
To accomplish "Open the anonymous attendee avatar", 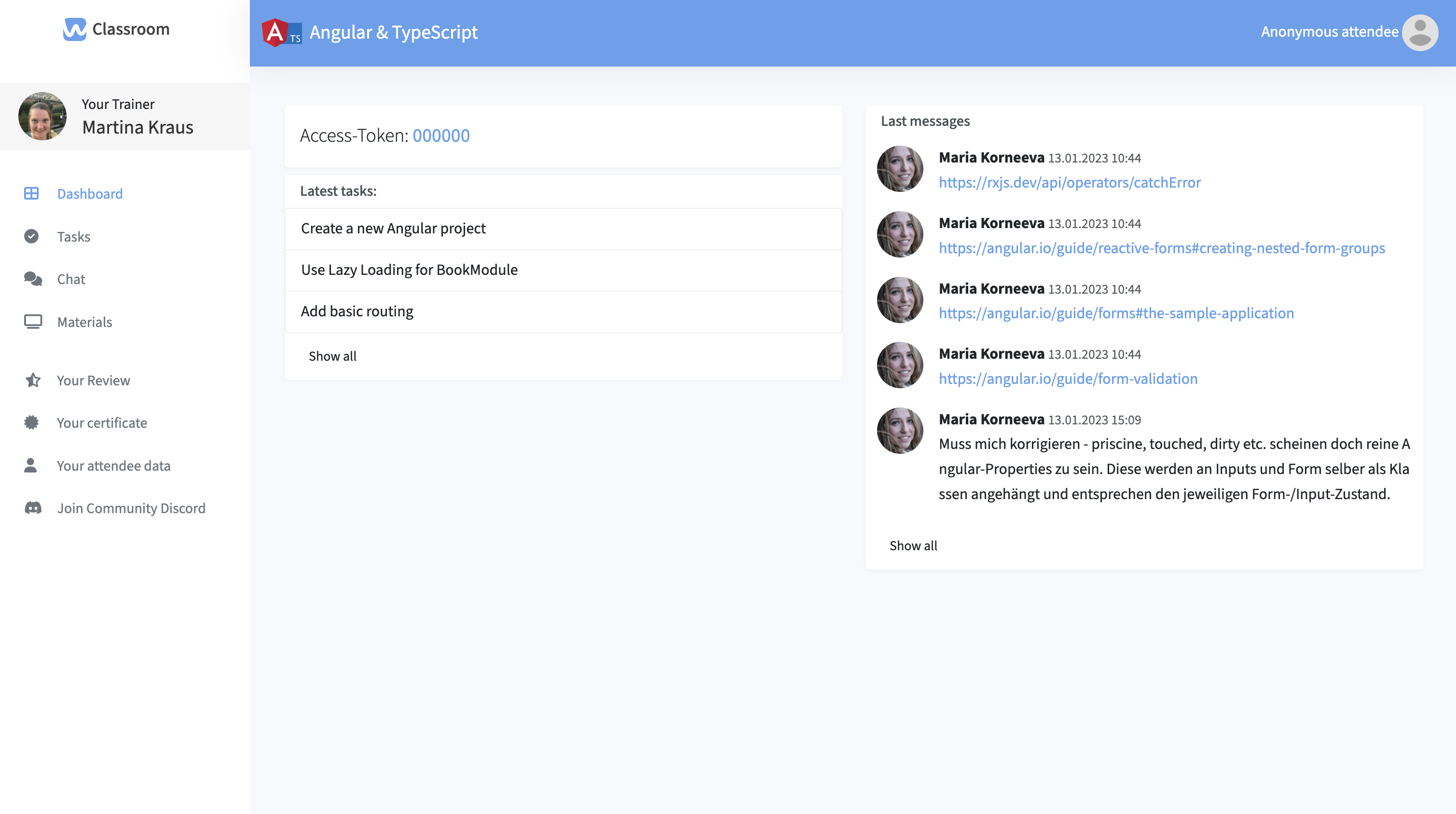I will tap(1419, 33).
